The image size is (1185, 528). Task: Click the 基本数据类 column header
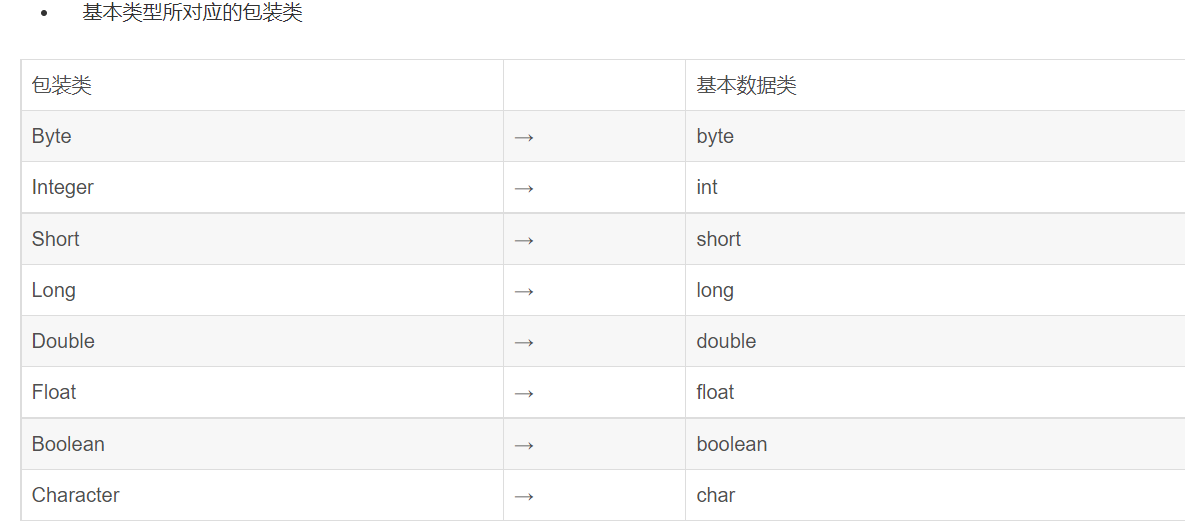[x=935, y=85]
